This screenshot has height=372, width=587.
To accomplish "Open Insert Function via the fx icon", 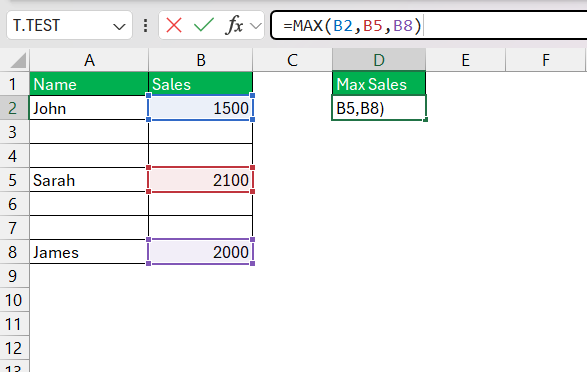I will 234,25.
